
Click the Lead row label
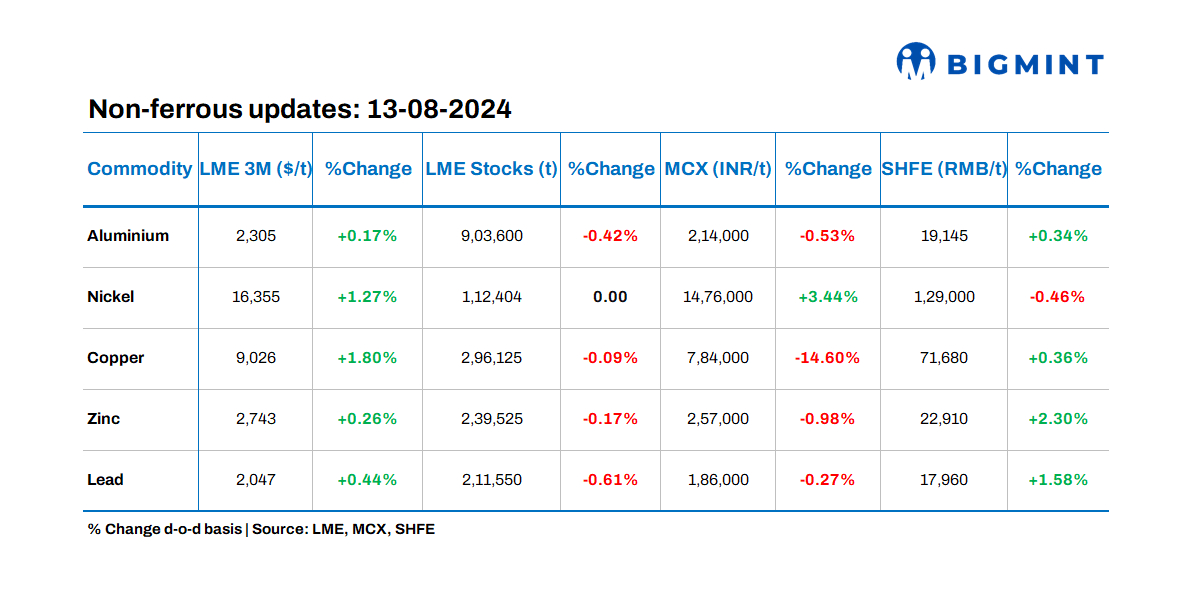pyautogui.click(x=105, y=480)
